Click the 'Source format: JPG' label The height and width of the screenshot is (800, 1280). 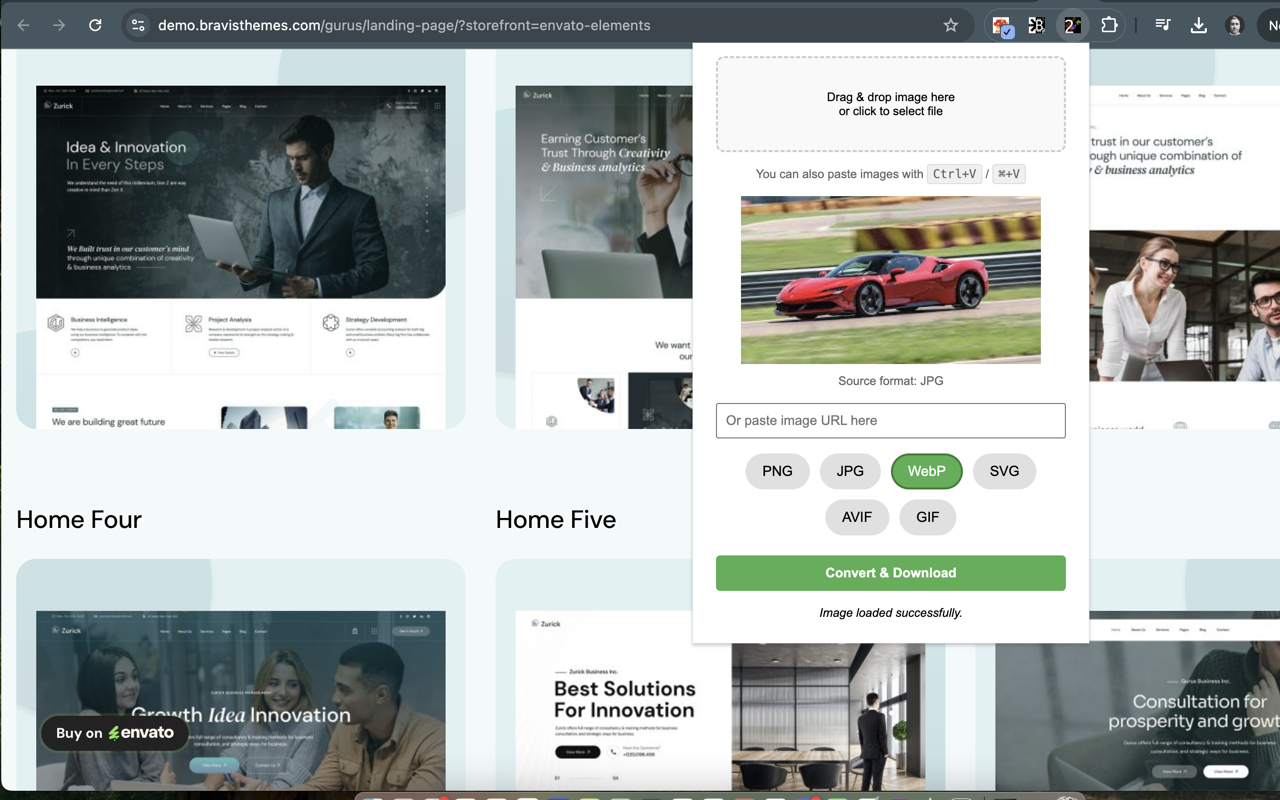point(891,381)
